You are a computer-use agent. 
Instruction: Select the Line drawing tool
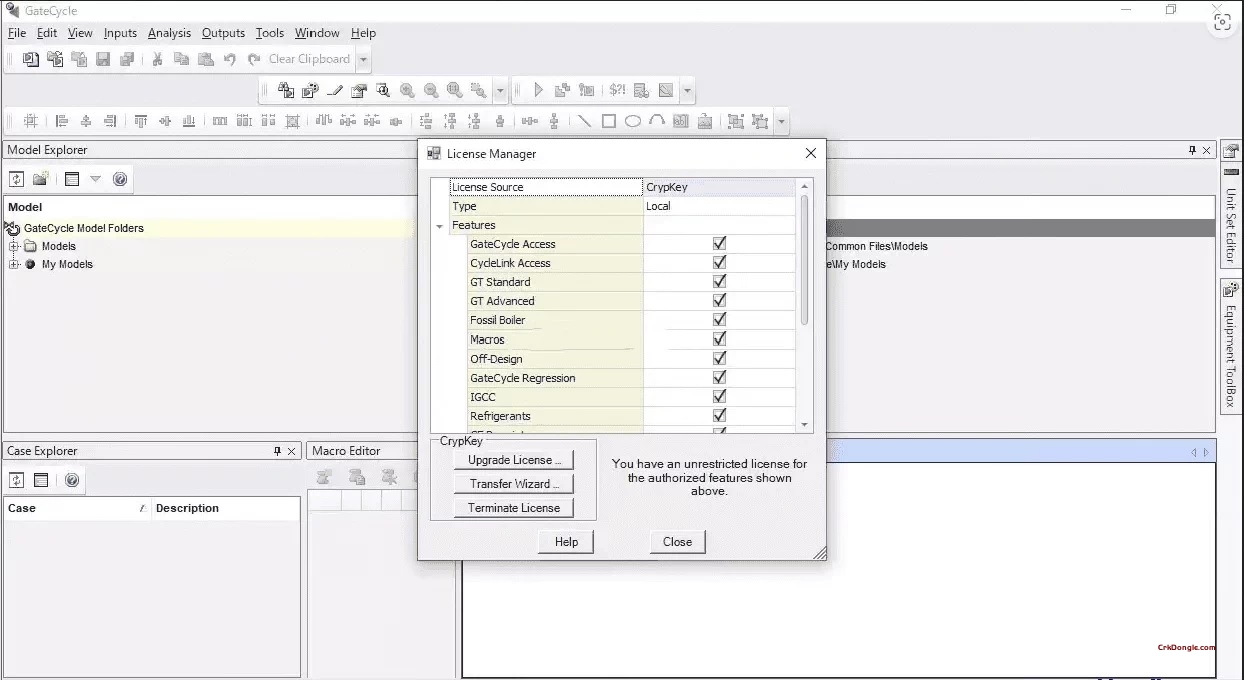(x=583, y=121)
